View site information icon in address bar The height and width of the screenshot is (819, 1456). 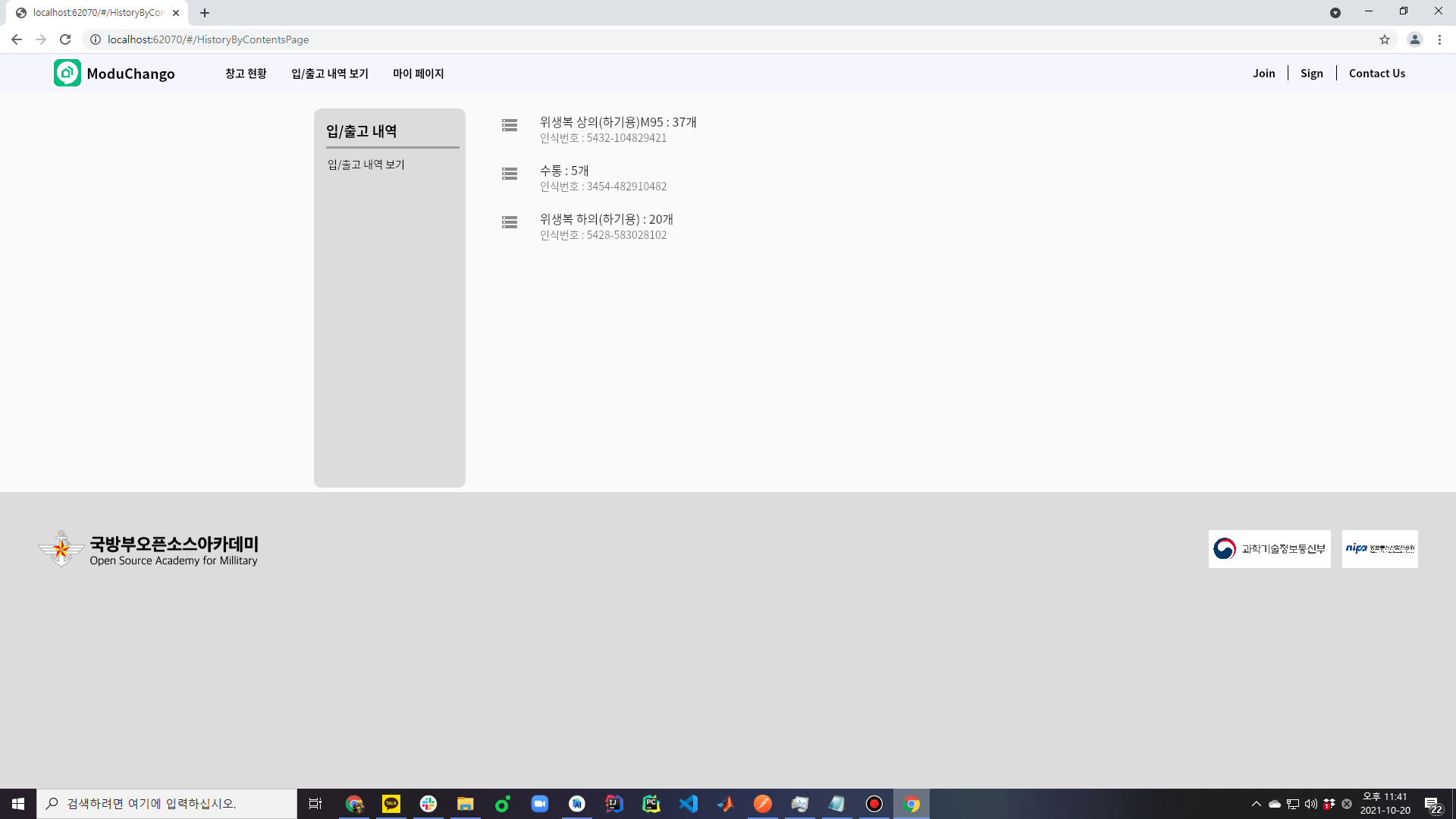coord(96,39)
